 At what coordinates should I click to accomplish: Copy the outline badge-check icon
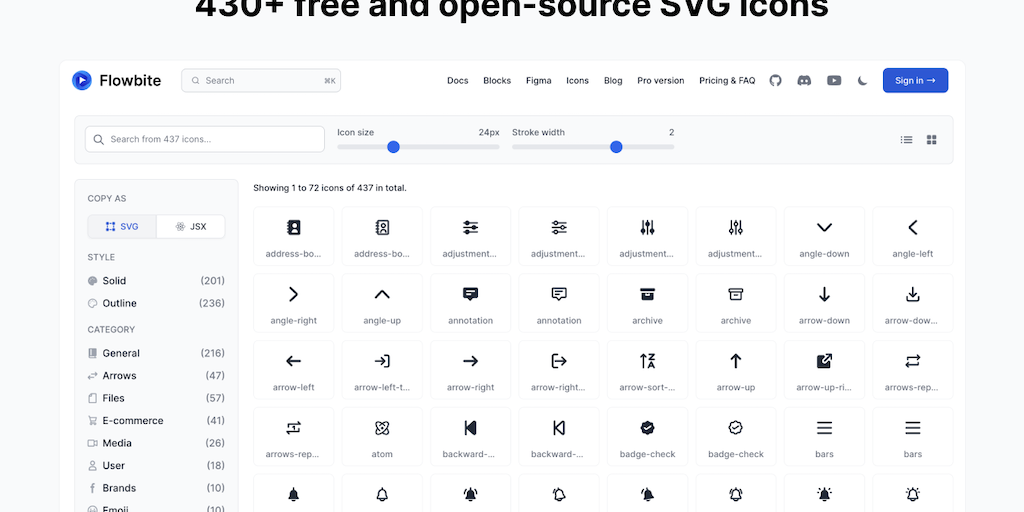[x=736, y=436]
